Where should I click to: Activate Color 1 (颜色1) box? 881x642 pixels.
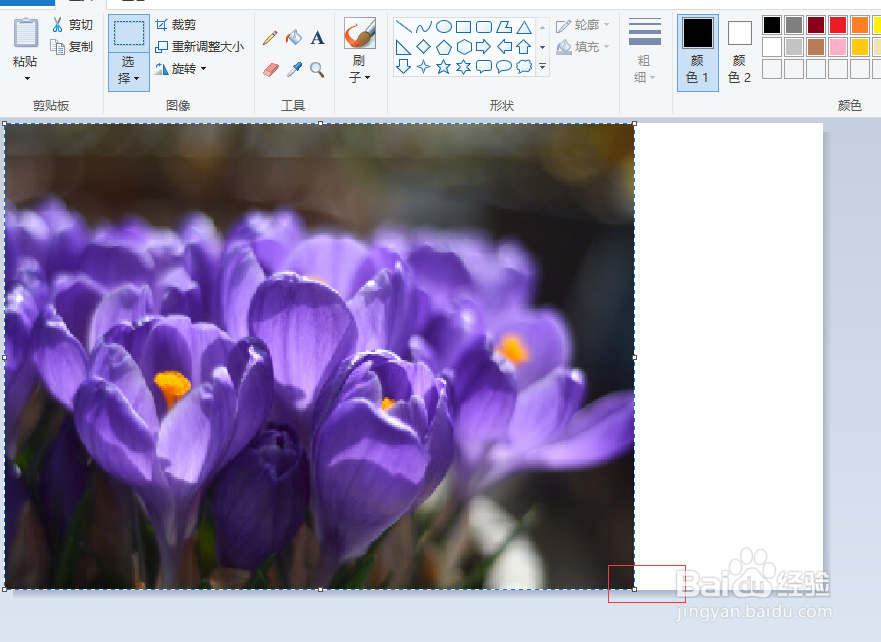pyautogui.click(x=697, y=52)
